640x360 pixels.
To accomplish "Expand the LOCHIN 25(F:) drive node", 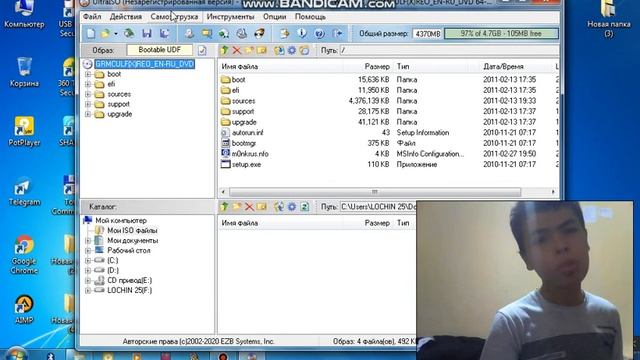I will 88,291.
